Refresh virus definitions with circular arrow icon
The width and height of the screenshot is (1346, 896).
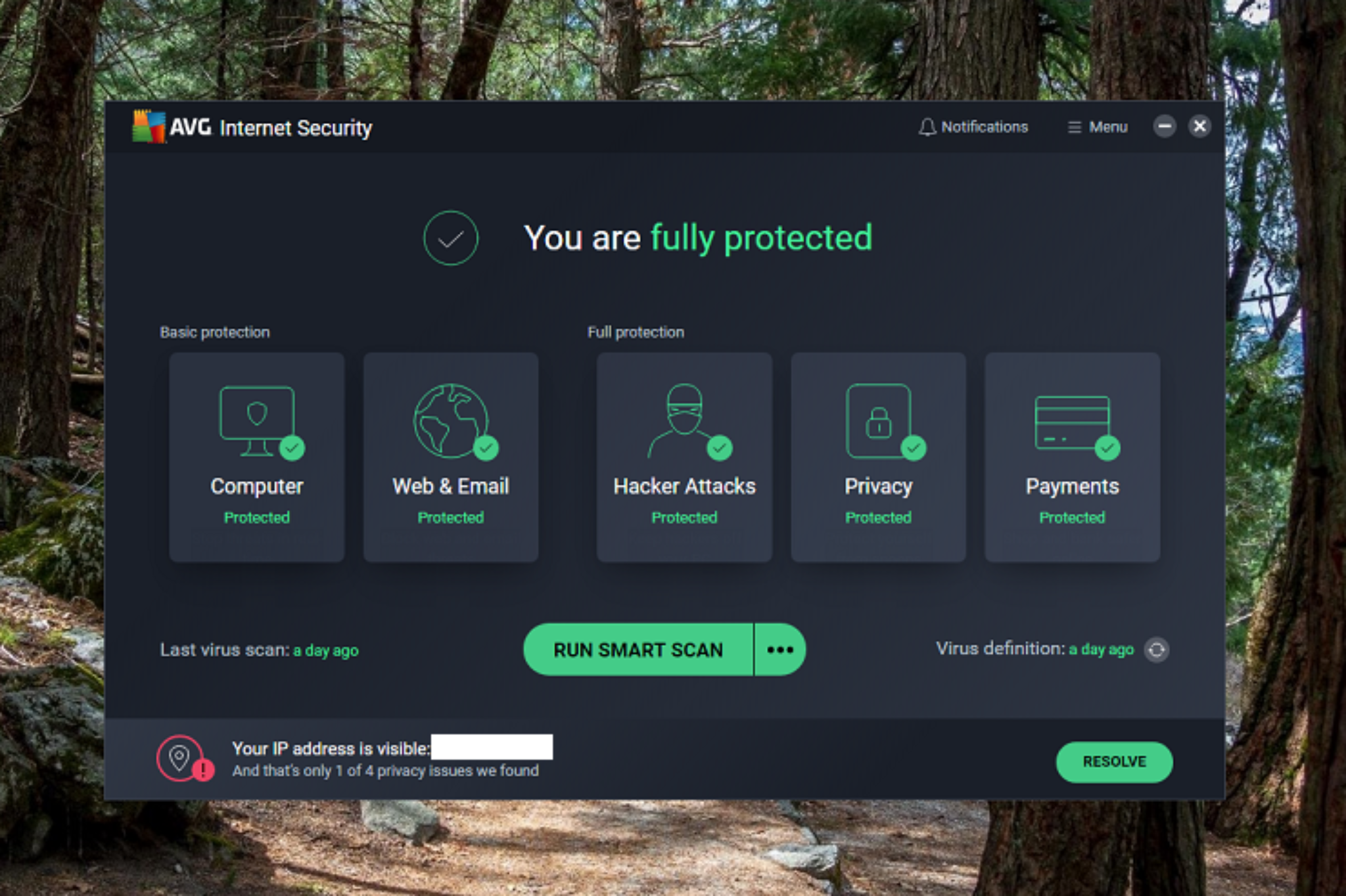(1156, 650)
